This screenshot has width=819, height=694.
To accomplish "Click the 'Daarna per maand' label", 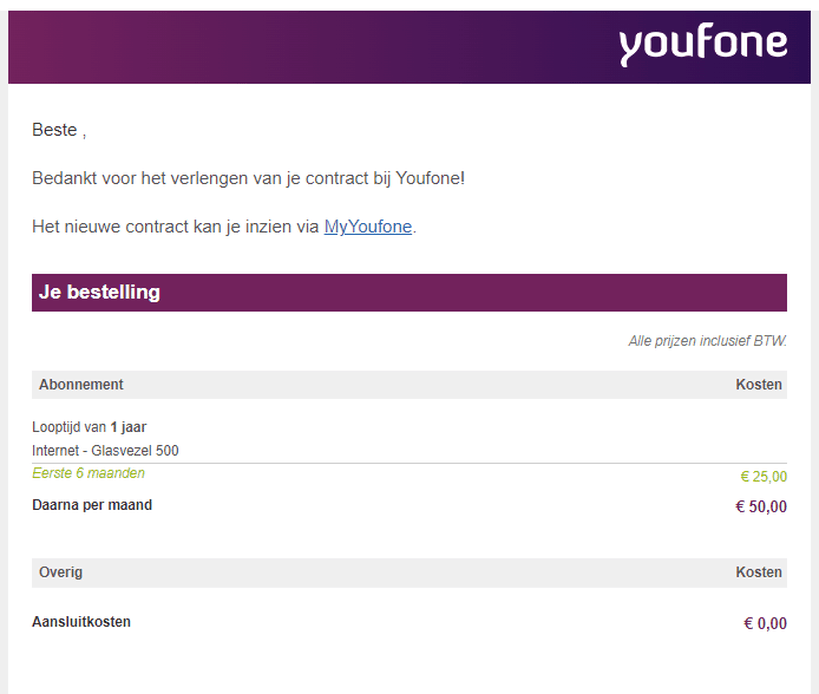I will click(92, 506).
